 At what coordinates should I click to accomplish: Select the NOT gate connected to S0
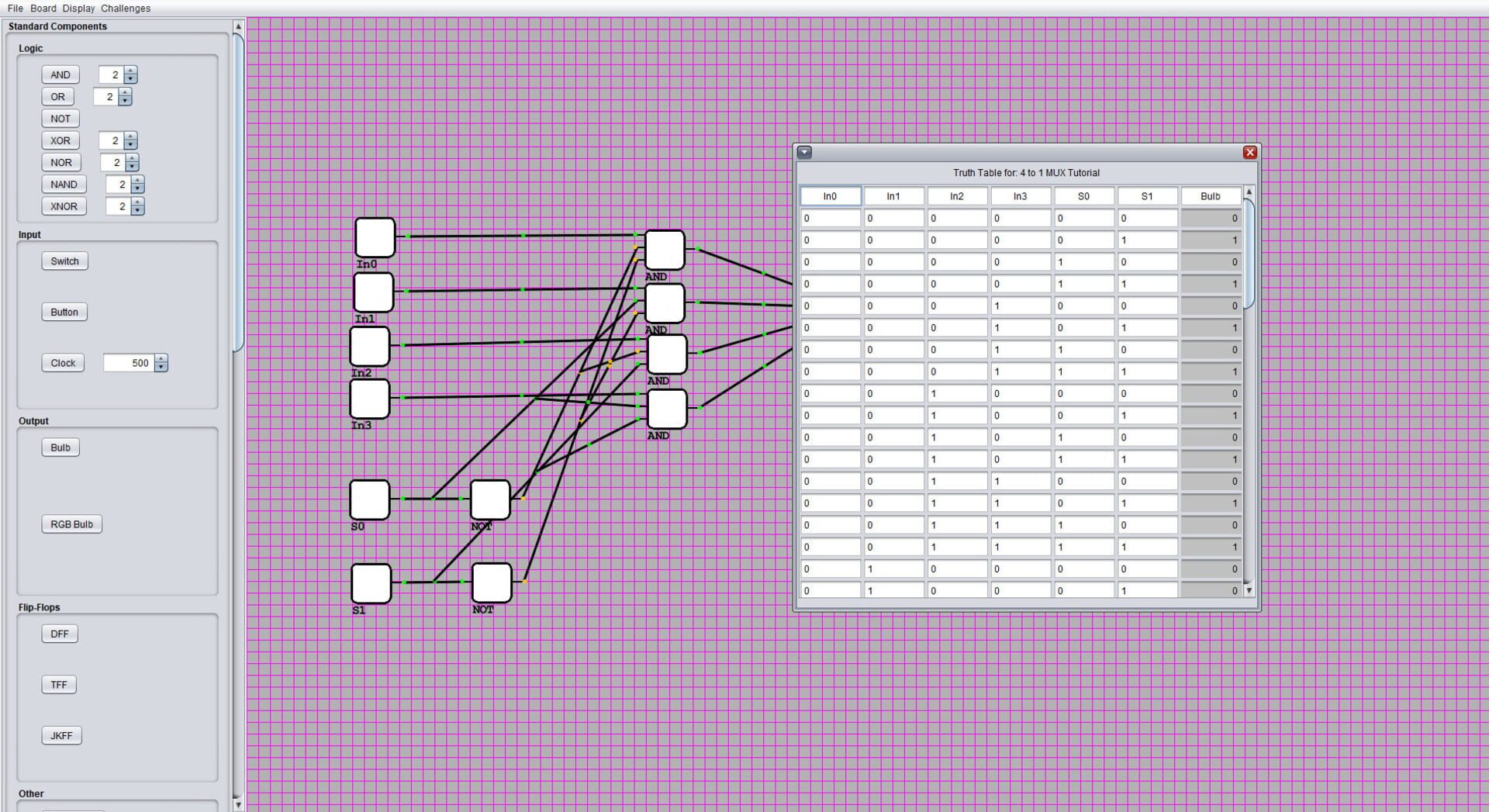(x=490, y=499)
